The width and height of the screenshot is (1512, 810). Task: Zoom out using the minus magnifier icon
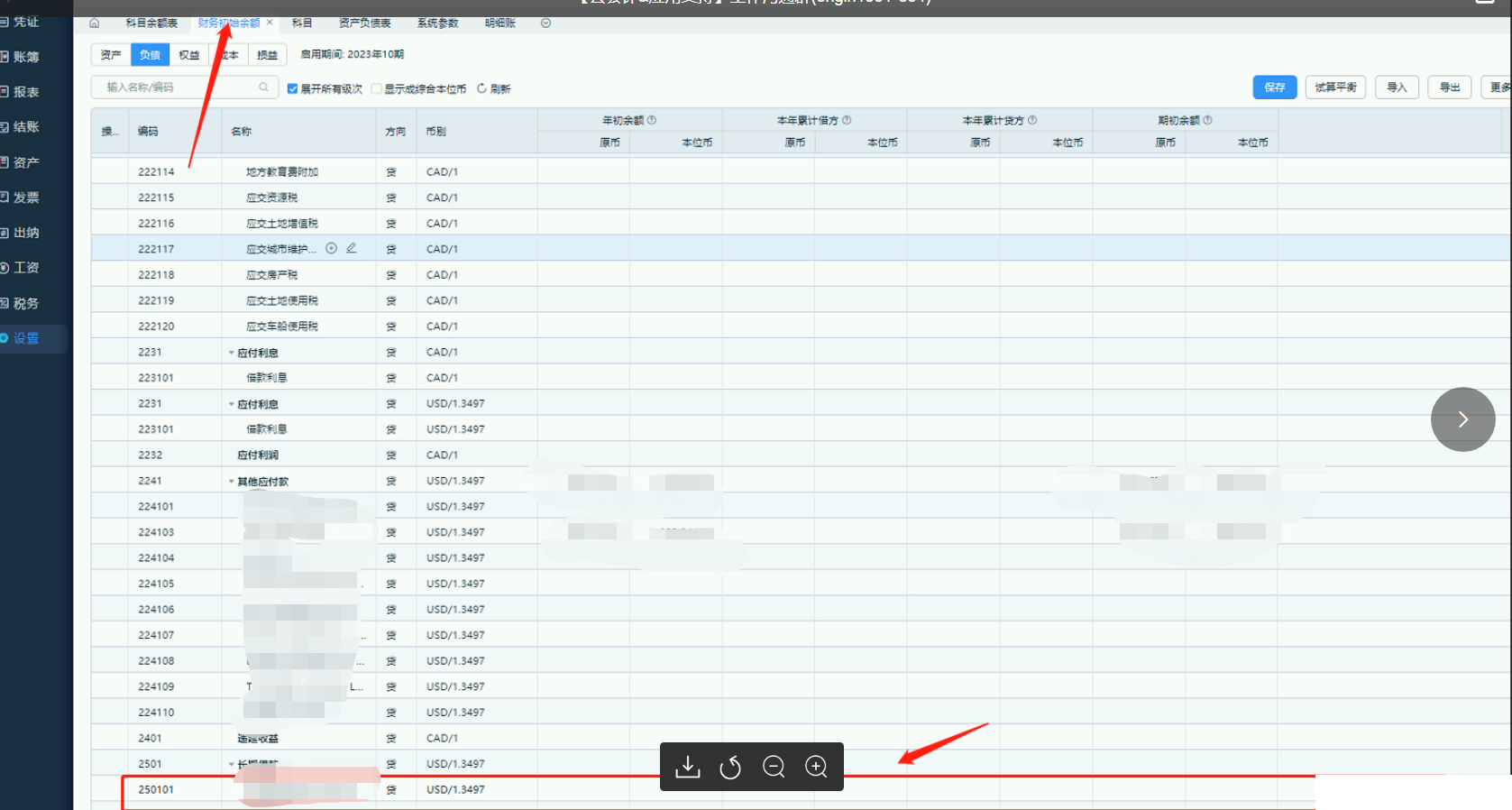(774, 767)
